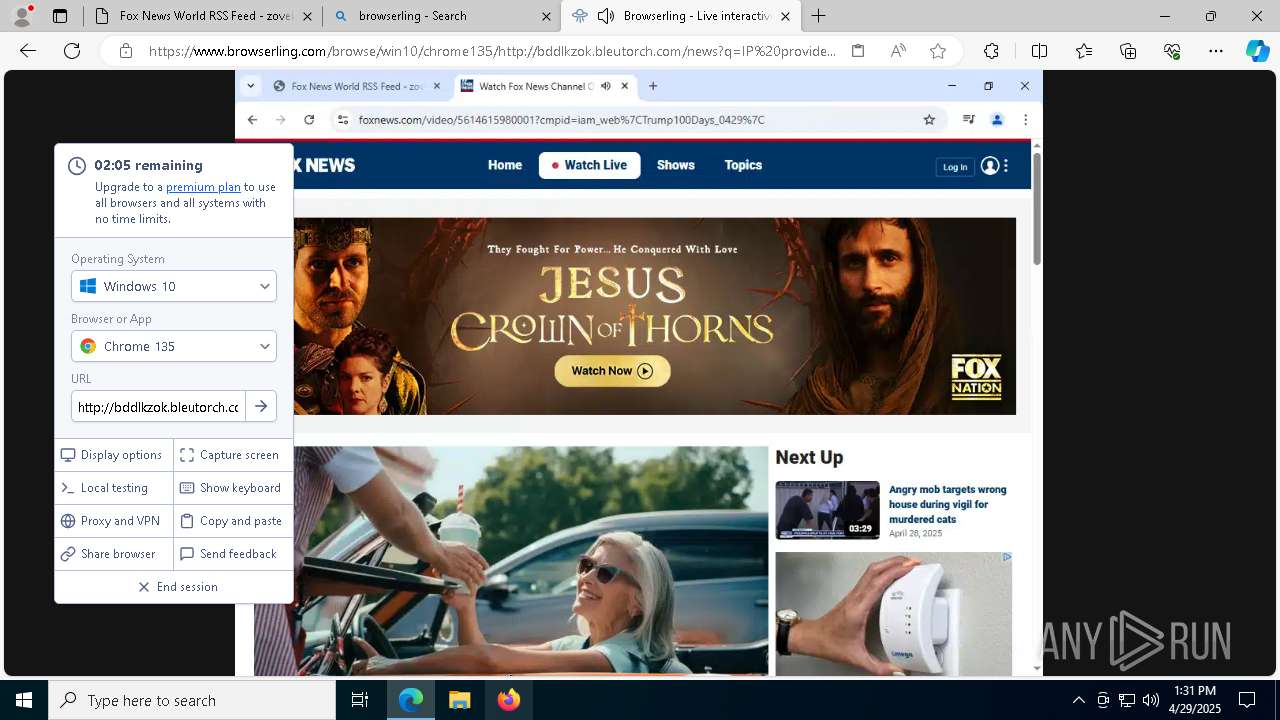The image size is (1280, 720).
Task: Open inner Chrome three-dot menu
Action: pos(1025,120)
